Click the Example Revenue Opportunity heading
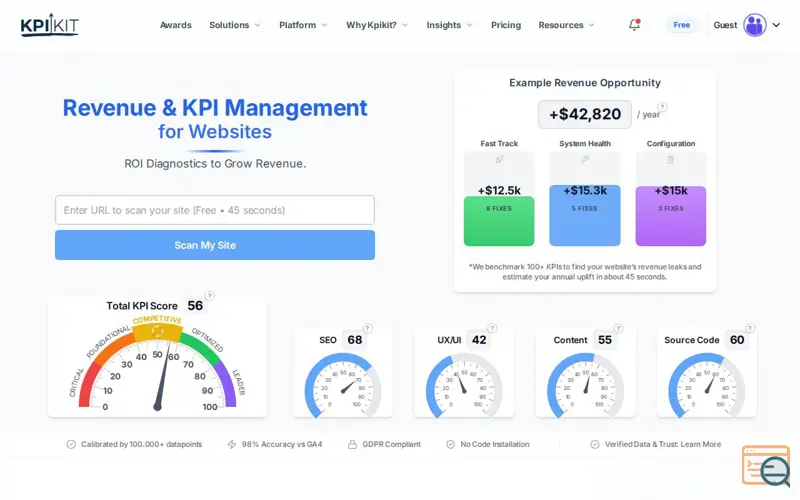This screenshot has width=800, height=500. click(585, 83)
